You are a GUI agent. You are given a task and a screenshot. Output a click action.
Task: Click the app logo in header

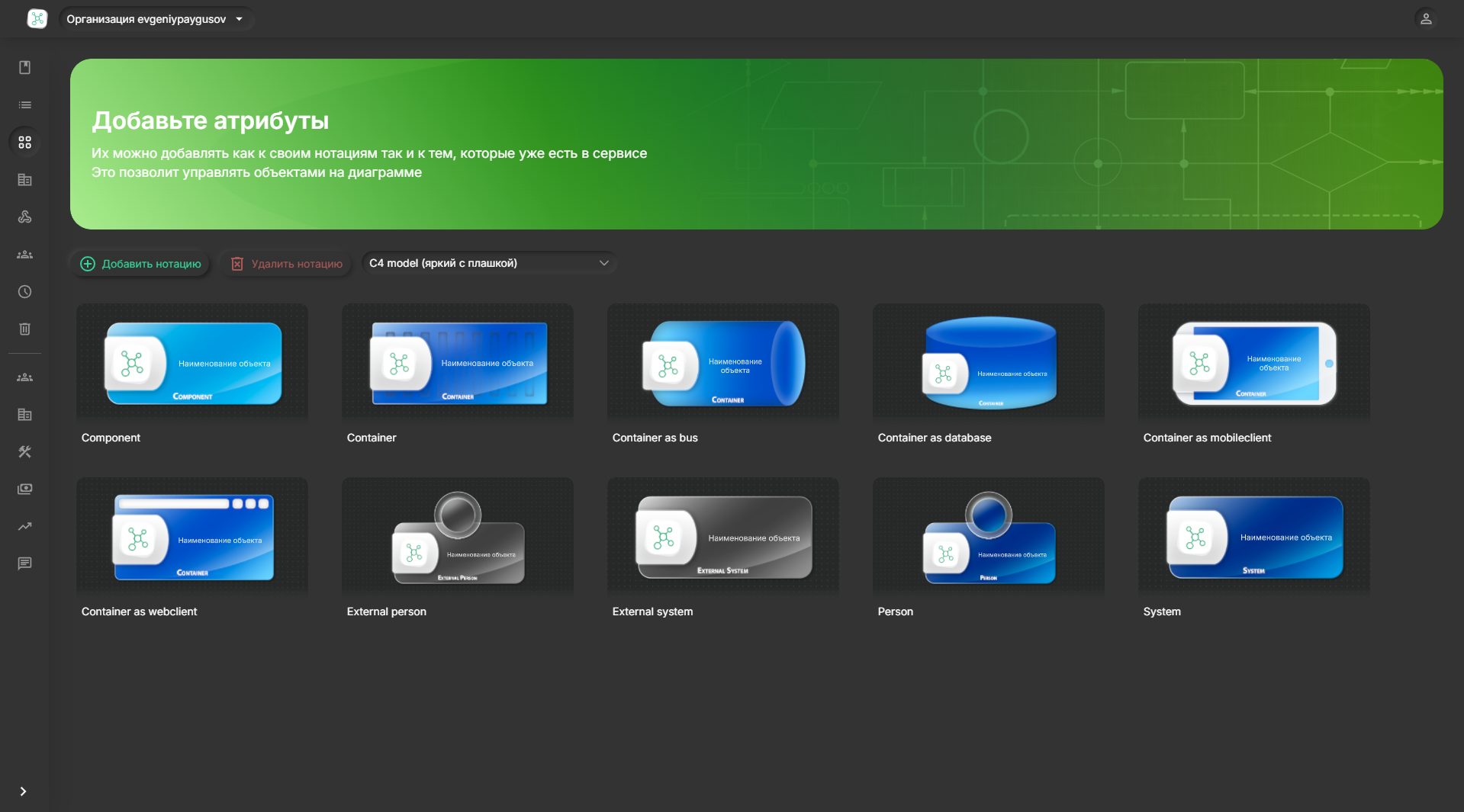click(x=37, y=19)
